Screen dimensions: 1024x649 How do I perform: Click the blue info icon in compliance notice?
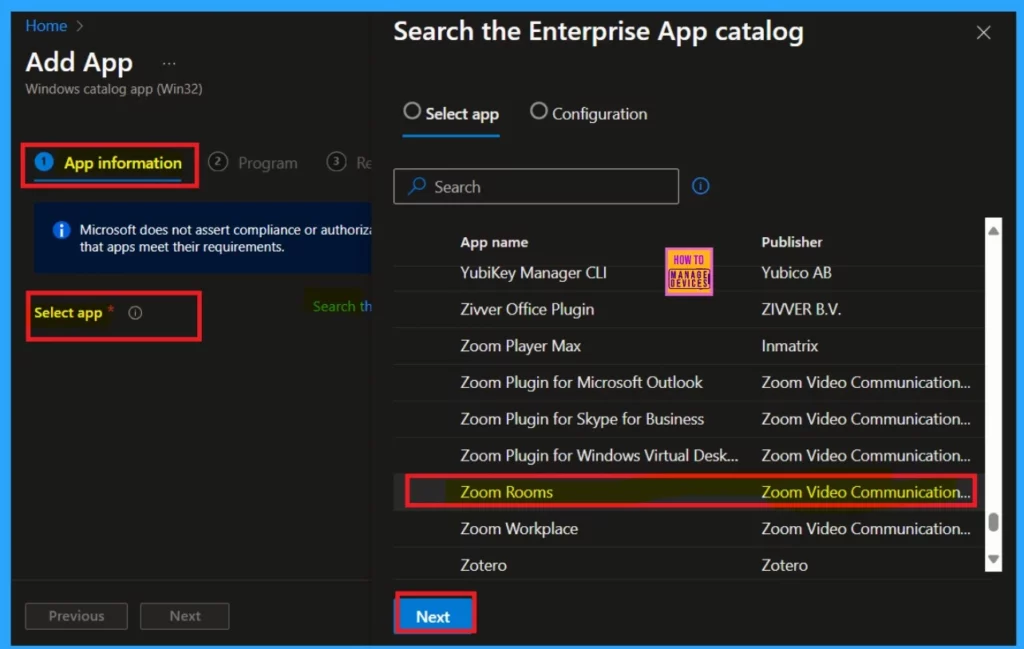point(61,230)
